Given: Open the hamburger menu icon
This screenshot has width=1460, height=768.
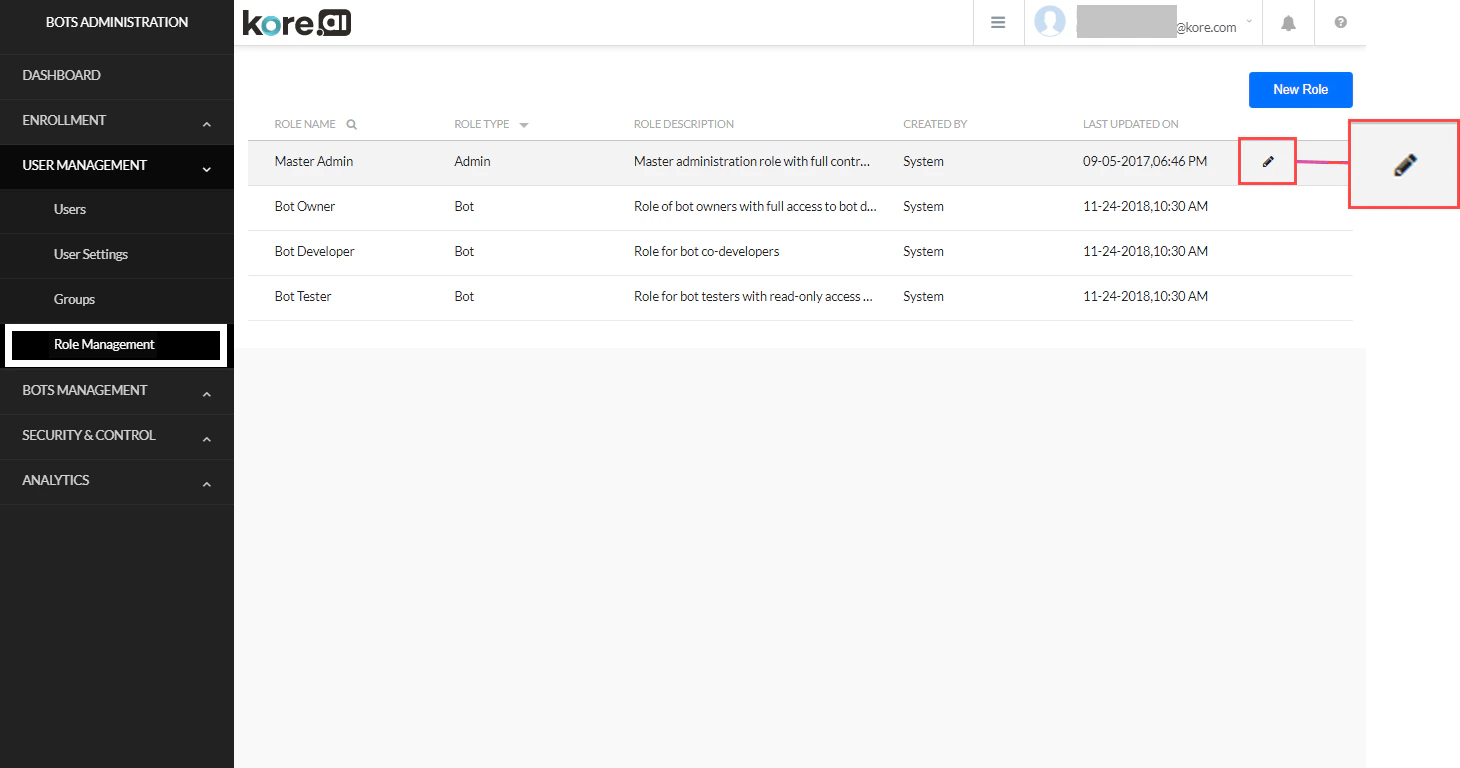Looking at the screenshot, I should [x=998, y=22].
